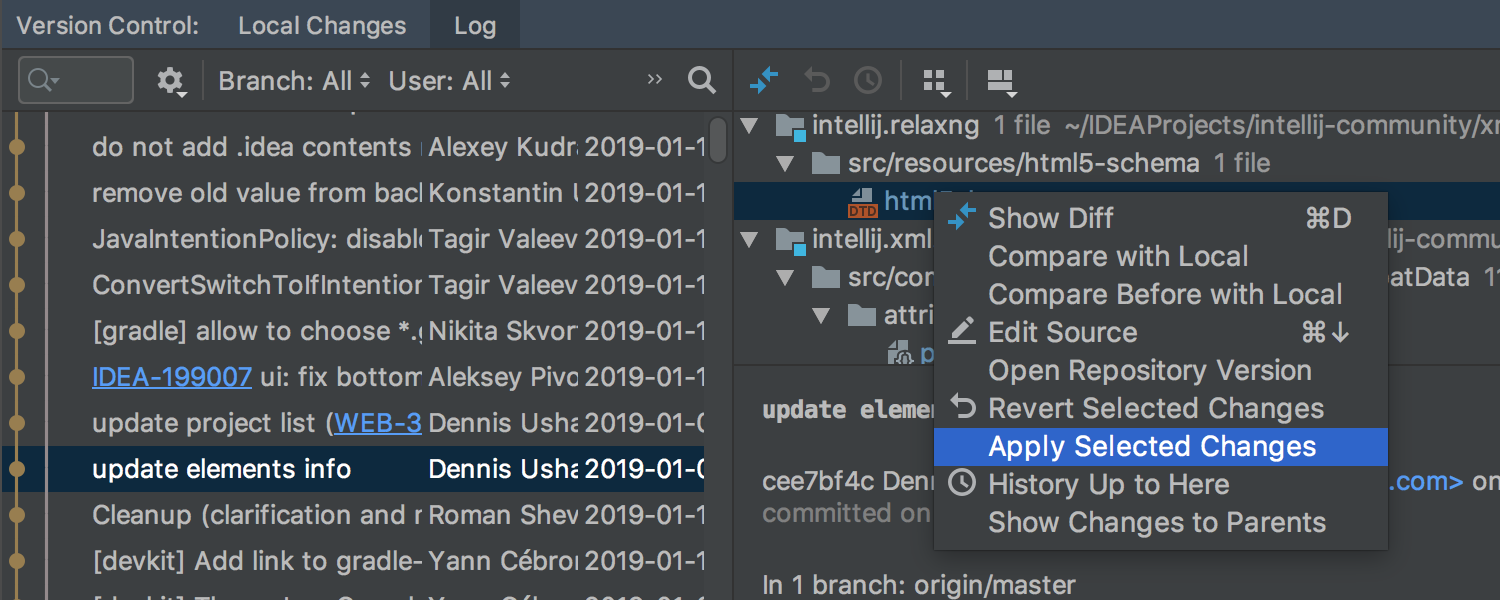
Task: Click the log search text field
Action: tap(75, 80)
